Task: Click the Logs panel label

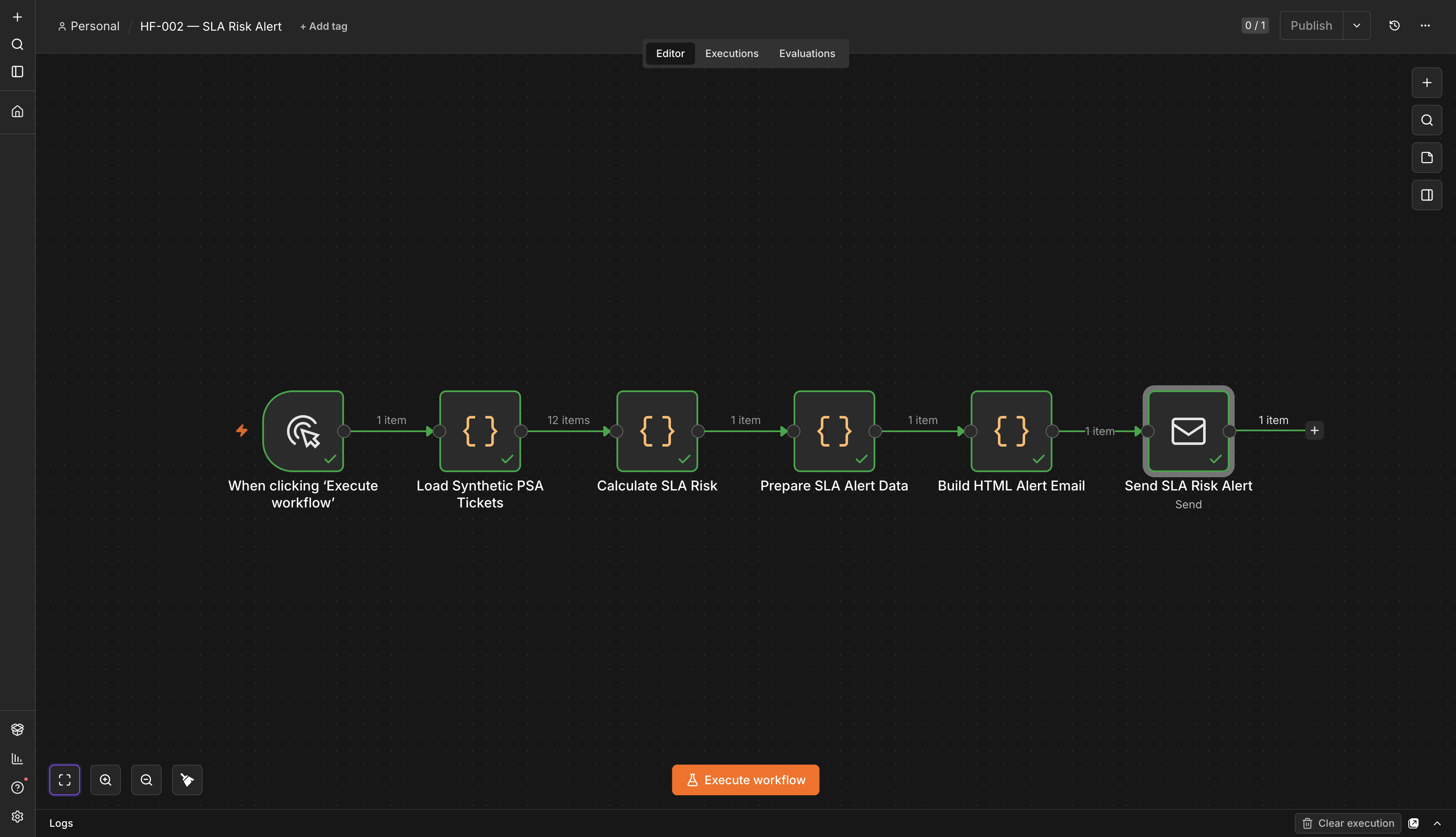Action: point(61,823)
